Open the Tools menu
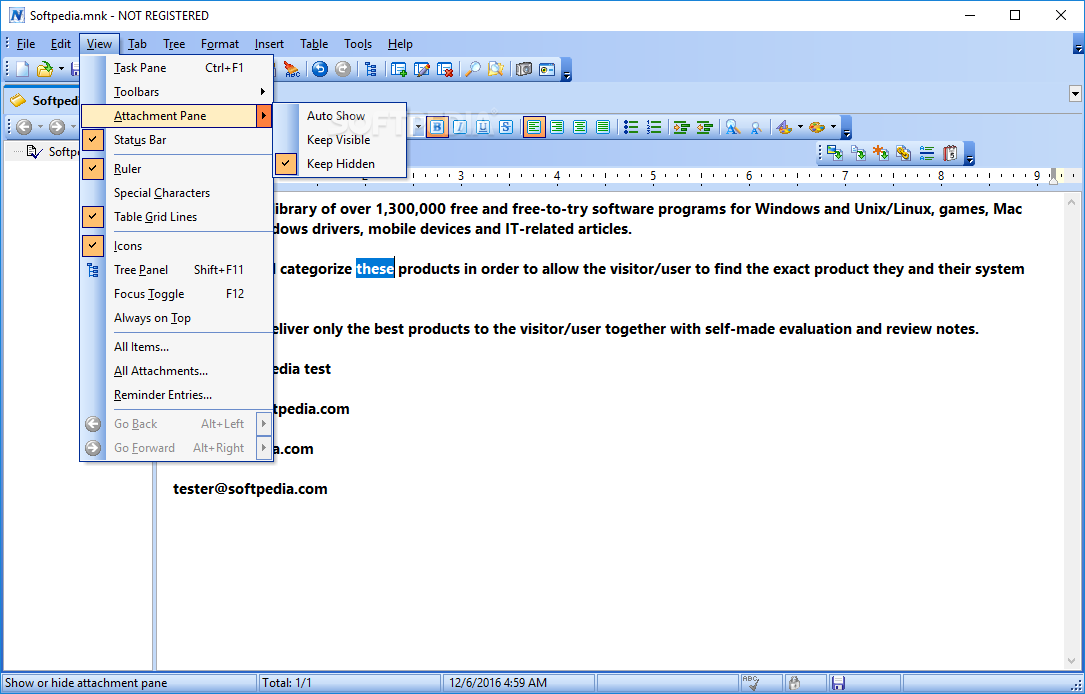The image size is (1085, 694). (358, 44)
